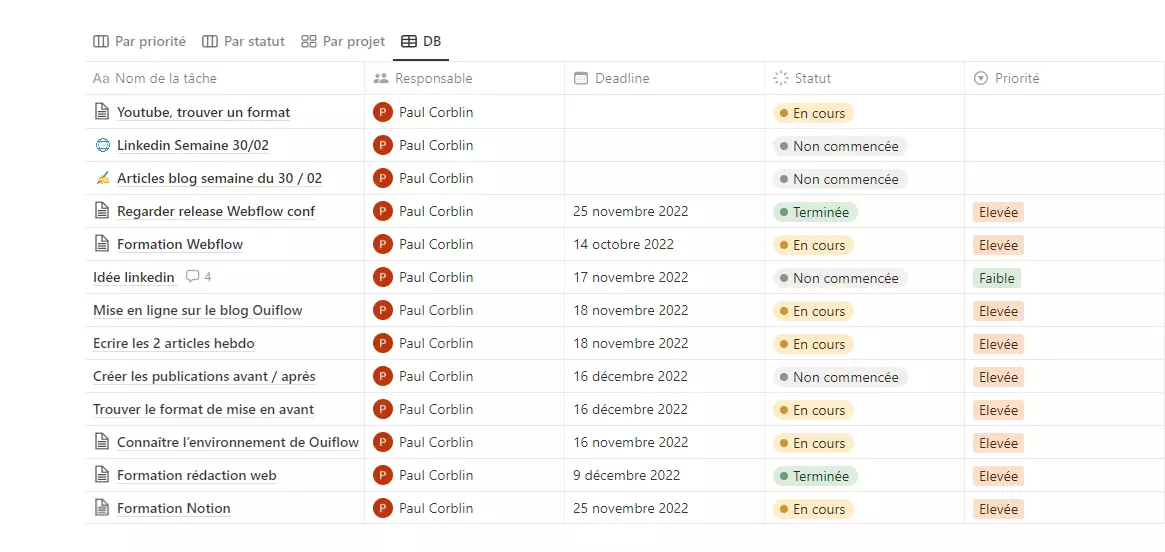The width and height of the screenshot is (1165, 552).
Task: Open Regarder release Webflow conf task
Action: 216,211
